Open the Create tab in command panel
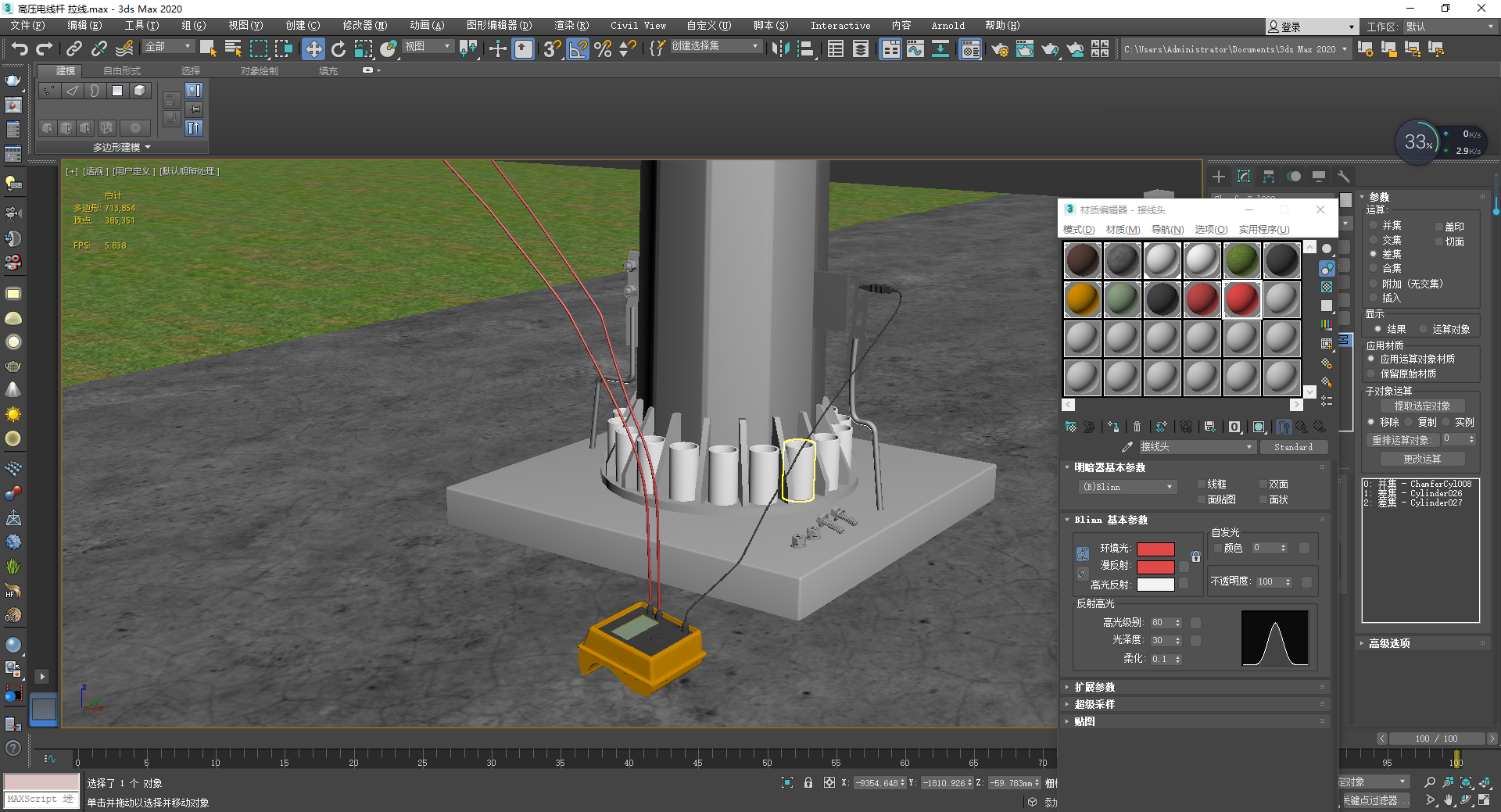The height and width of the screenshot is (812, 1501). pyautogui.click(x=1219, y=177)
